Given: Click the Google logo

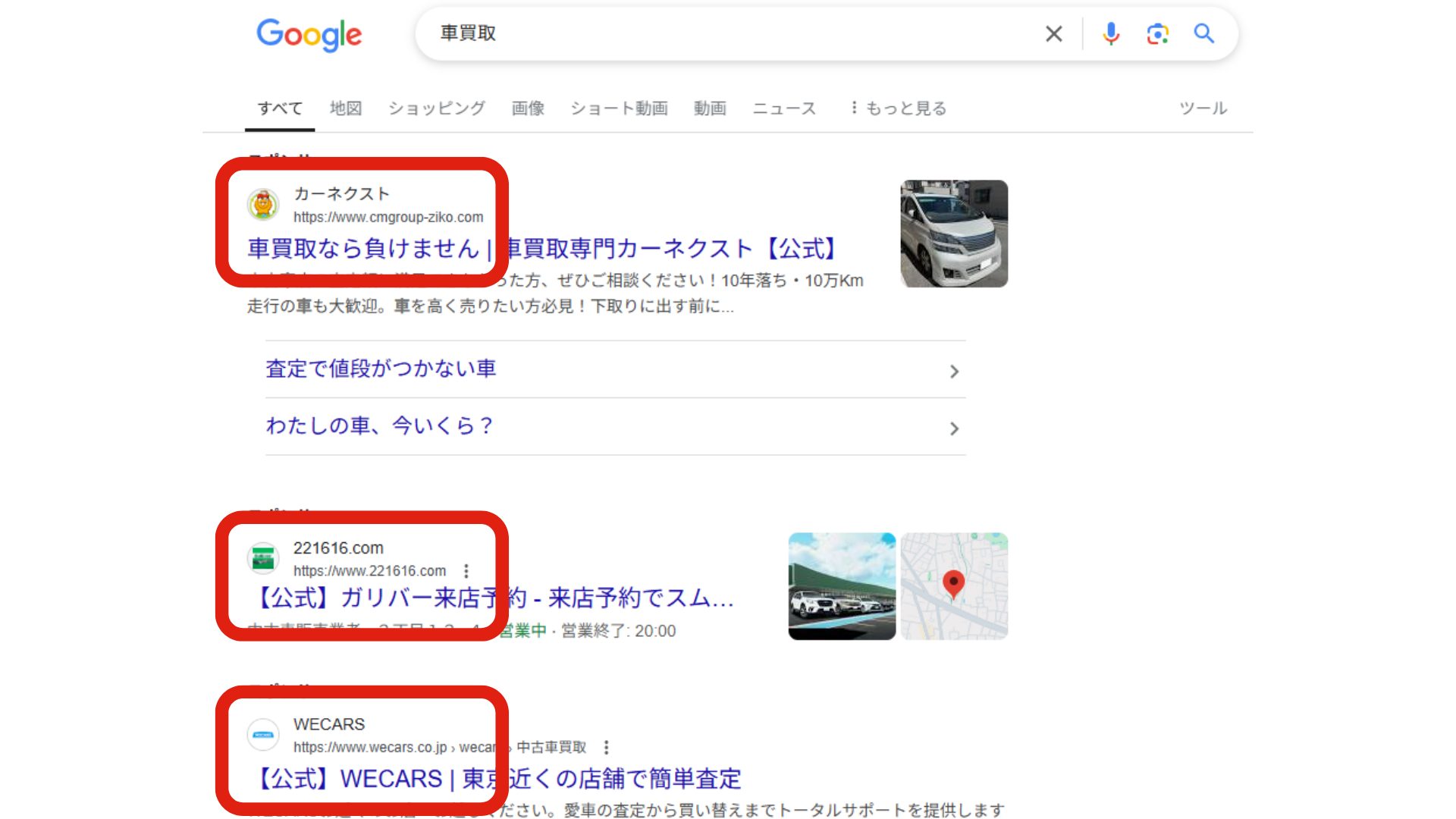Looking at the screenshot, I should pyautogui.click(x=309, y=34).
